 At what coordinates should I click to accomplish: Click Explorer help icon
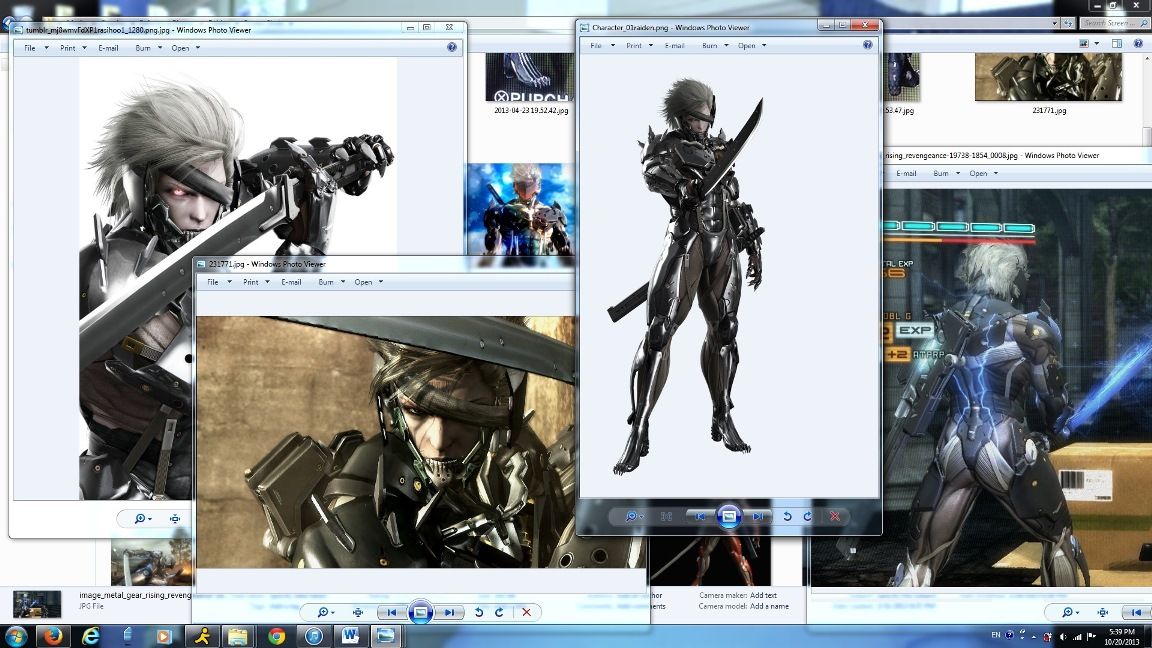tap(1138, 43)
